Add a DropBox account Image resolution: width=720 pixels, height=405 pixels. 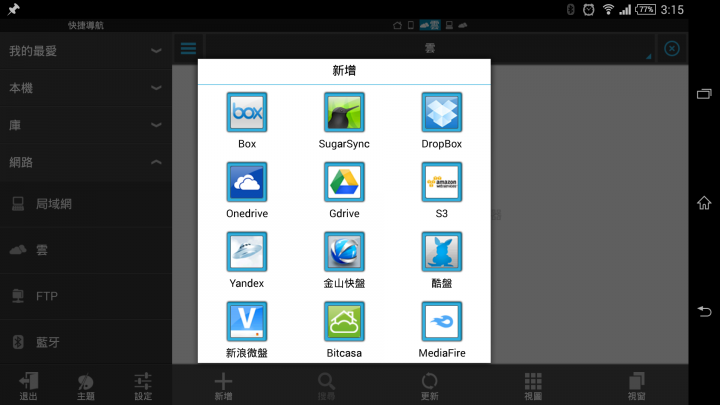click(441, 112)
